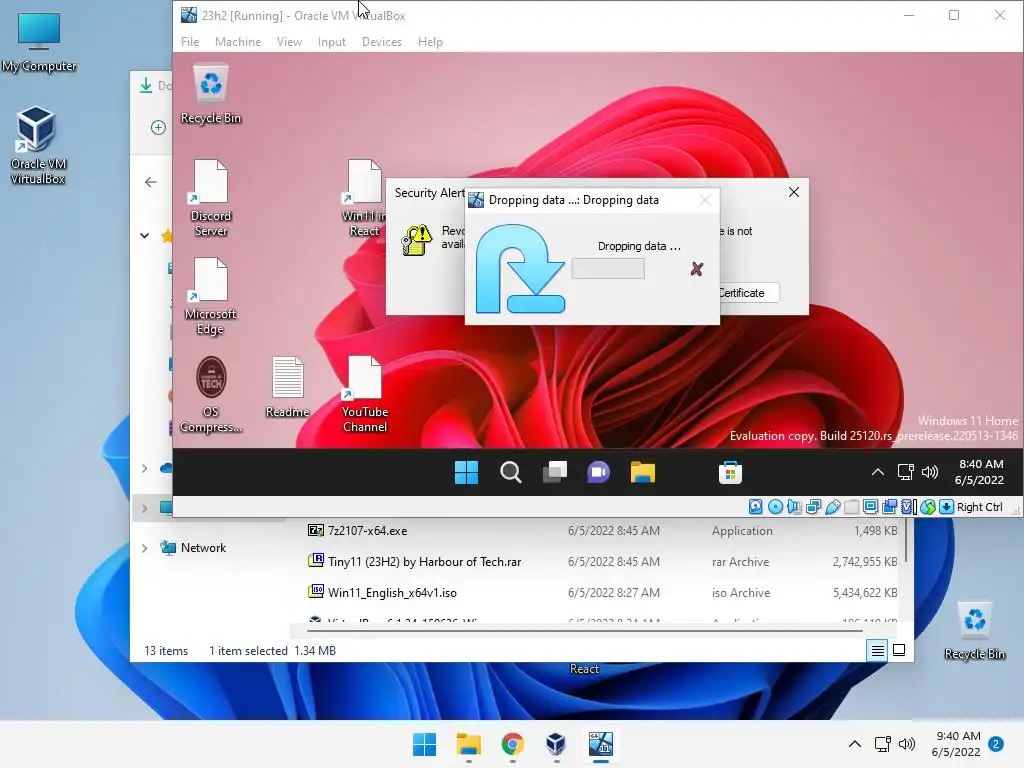Click the optical disk status icon in VirtualBox
This screenshot has height=768, width=1024.
tap(775, 507)
